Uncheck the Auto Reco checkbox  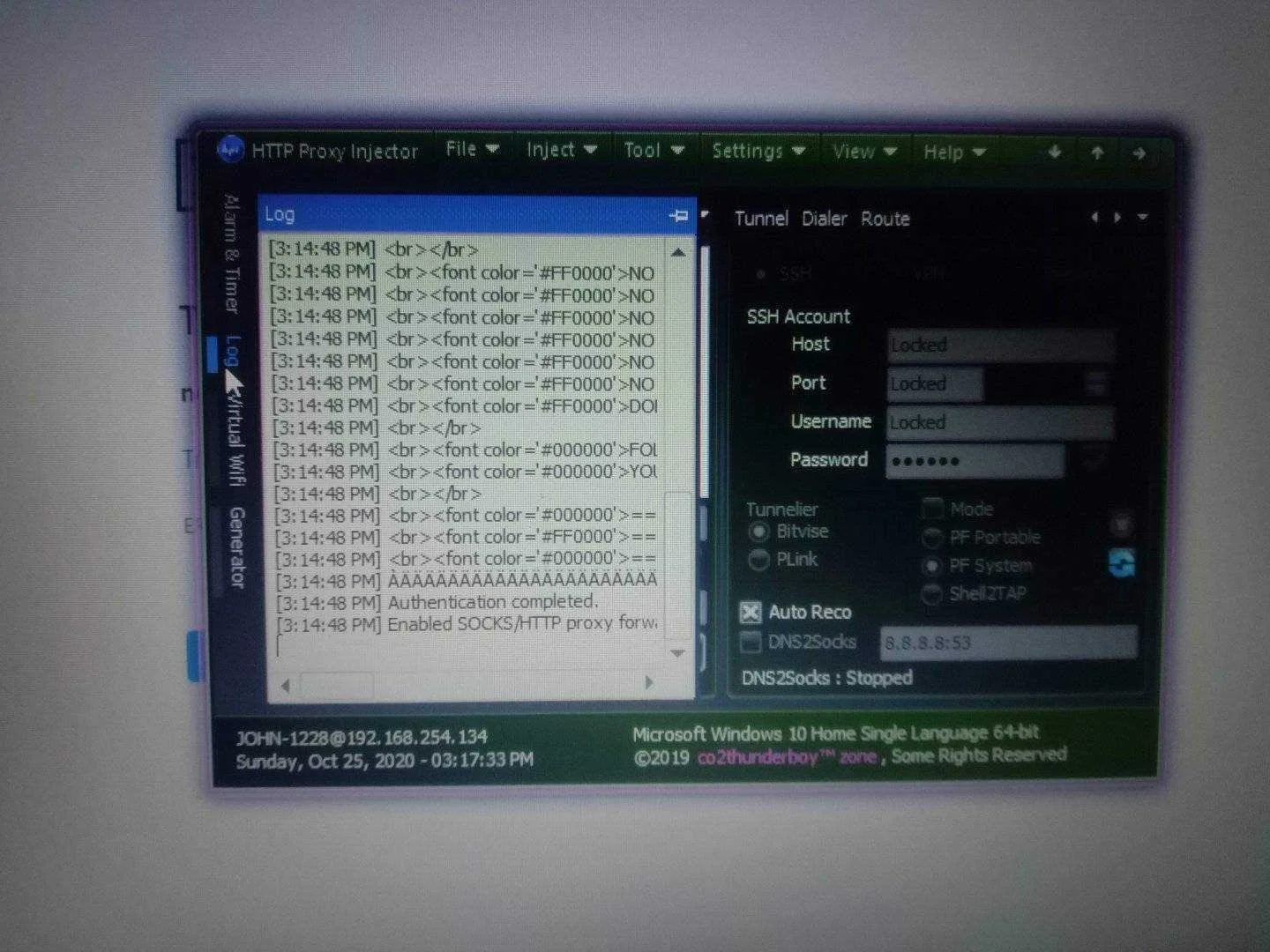751,613
